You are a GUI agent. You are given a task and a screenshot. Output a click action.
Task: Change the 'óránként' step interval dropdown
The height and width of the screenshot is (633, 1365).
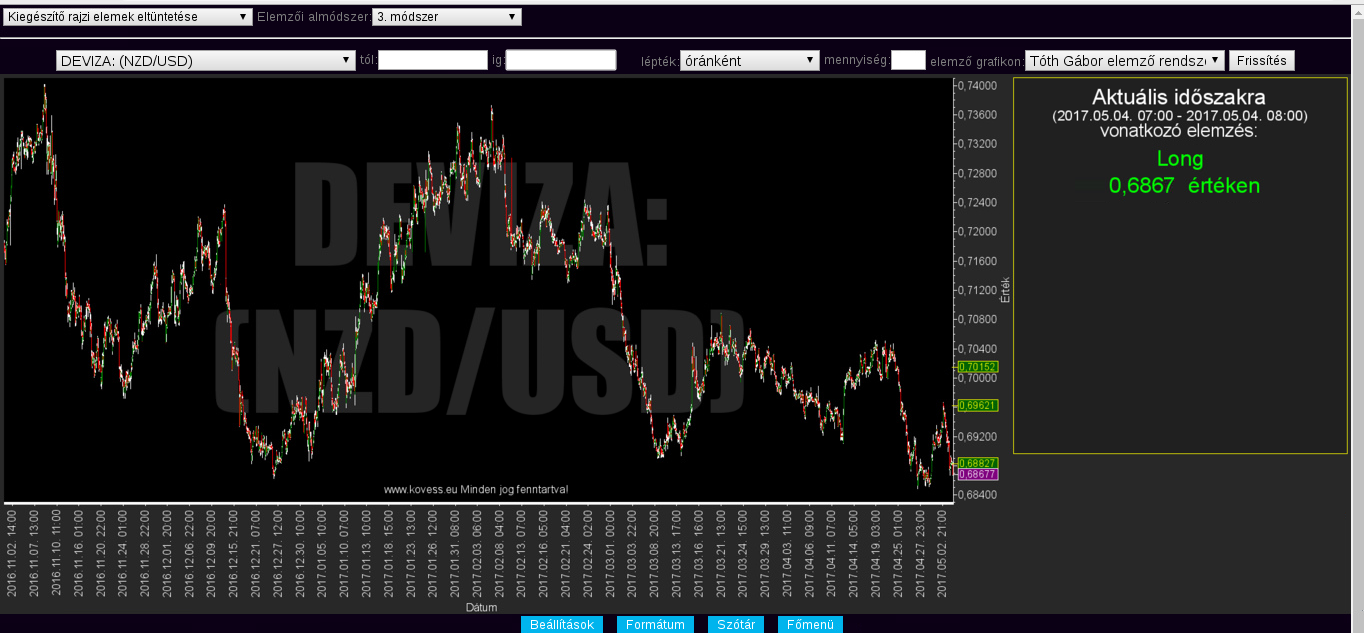(749, 61)
